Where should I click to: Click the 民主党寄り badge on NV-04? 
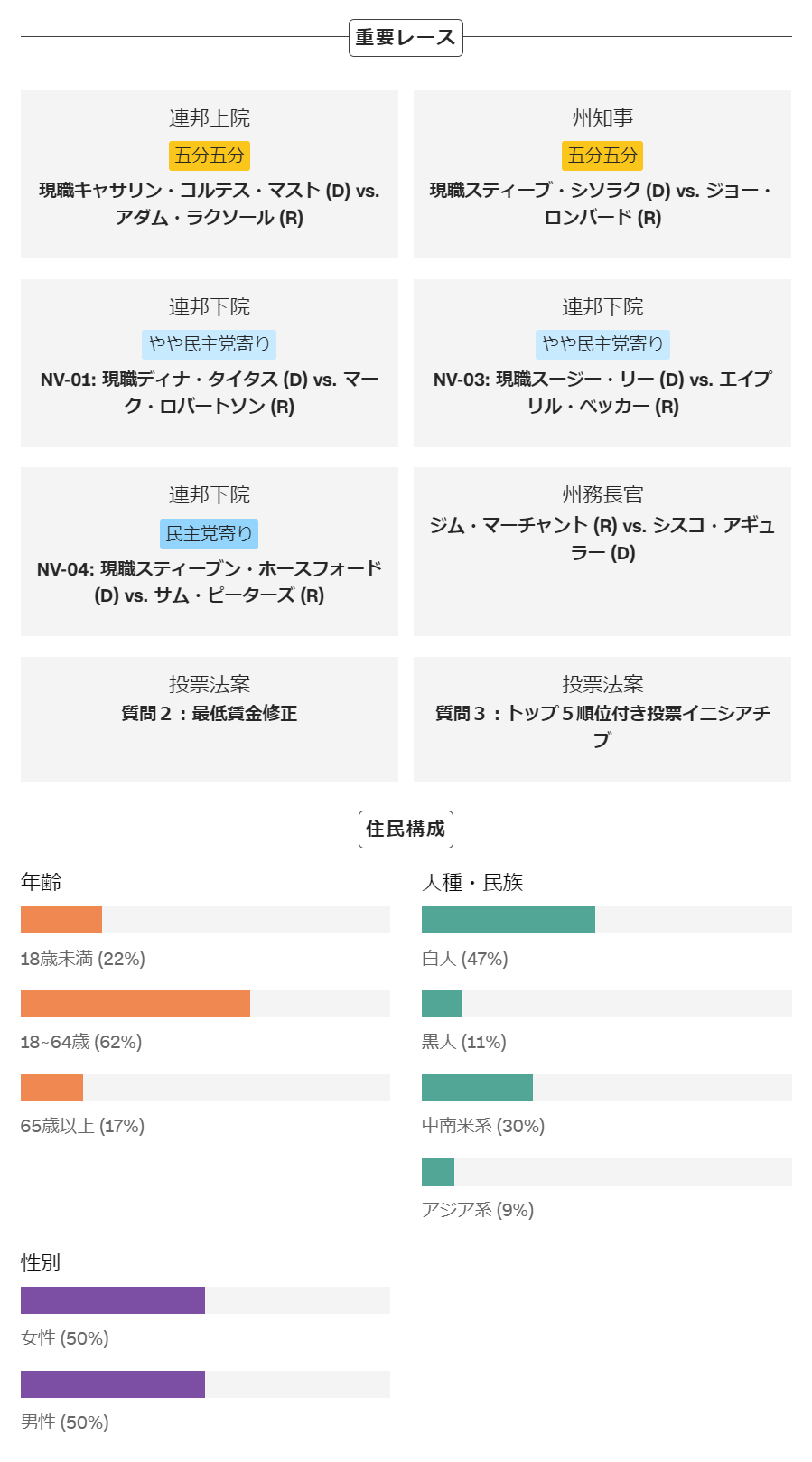tap(210, 533)
